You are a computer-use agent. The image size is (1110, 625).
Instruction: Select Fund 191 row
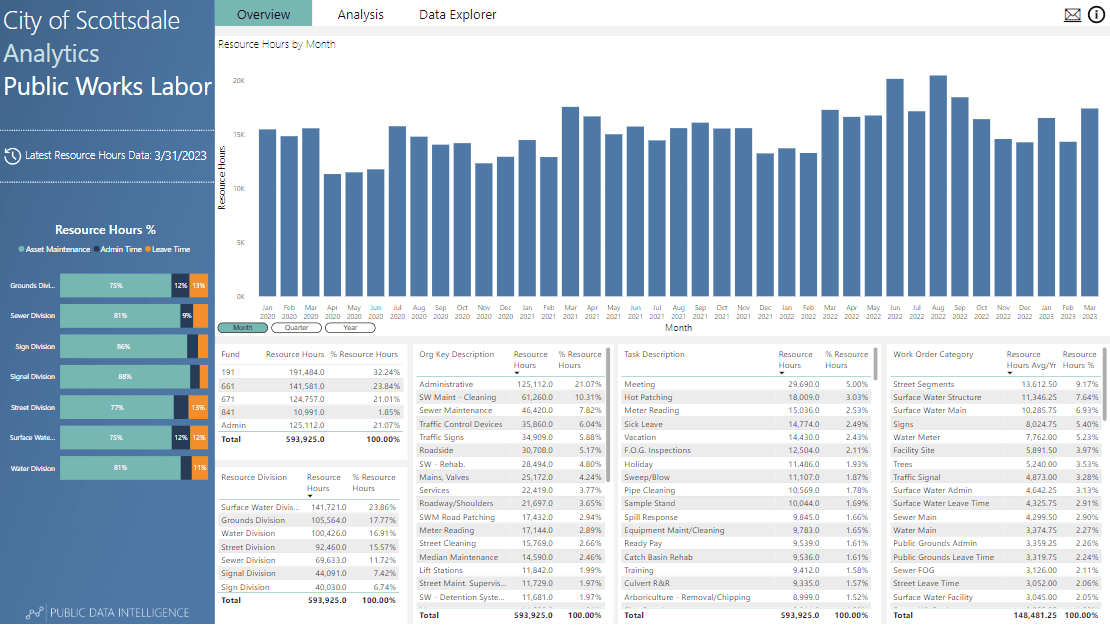(311, 372)
